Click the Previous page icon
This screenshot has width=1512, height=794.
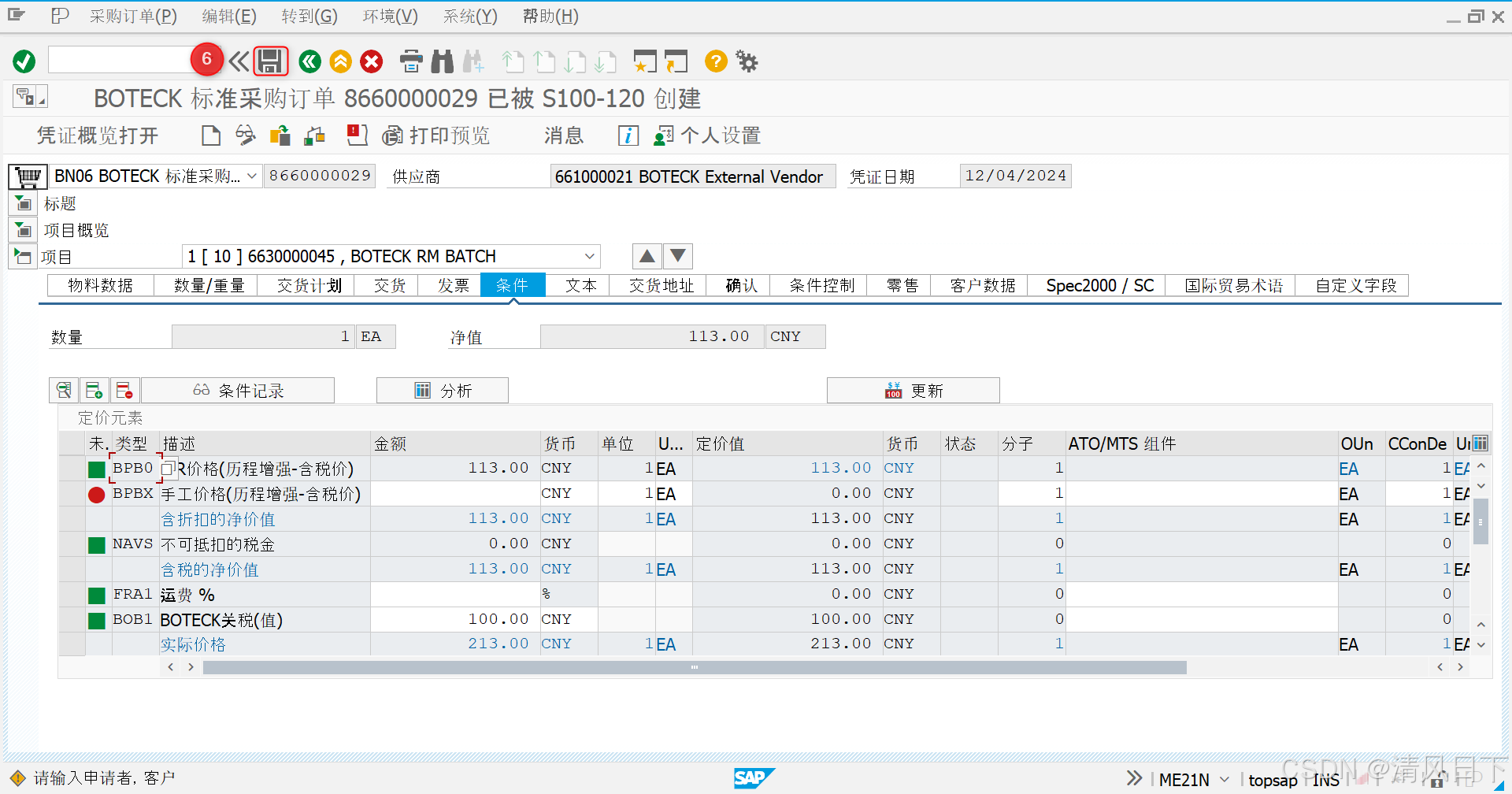click(x=544, y=61)
